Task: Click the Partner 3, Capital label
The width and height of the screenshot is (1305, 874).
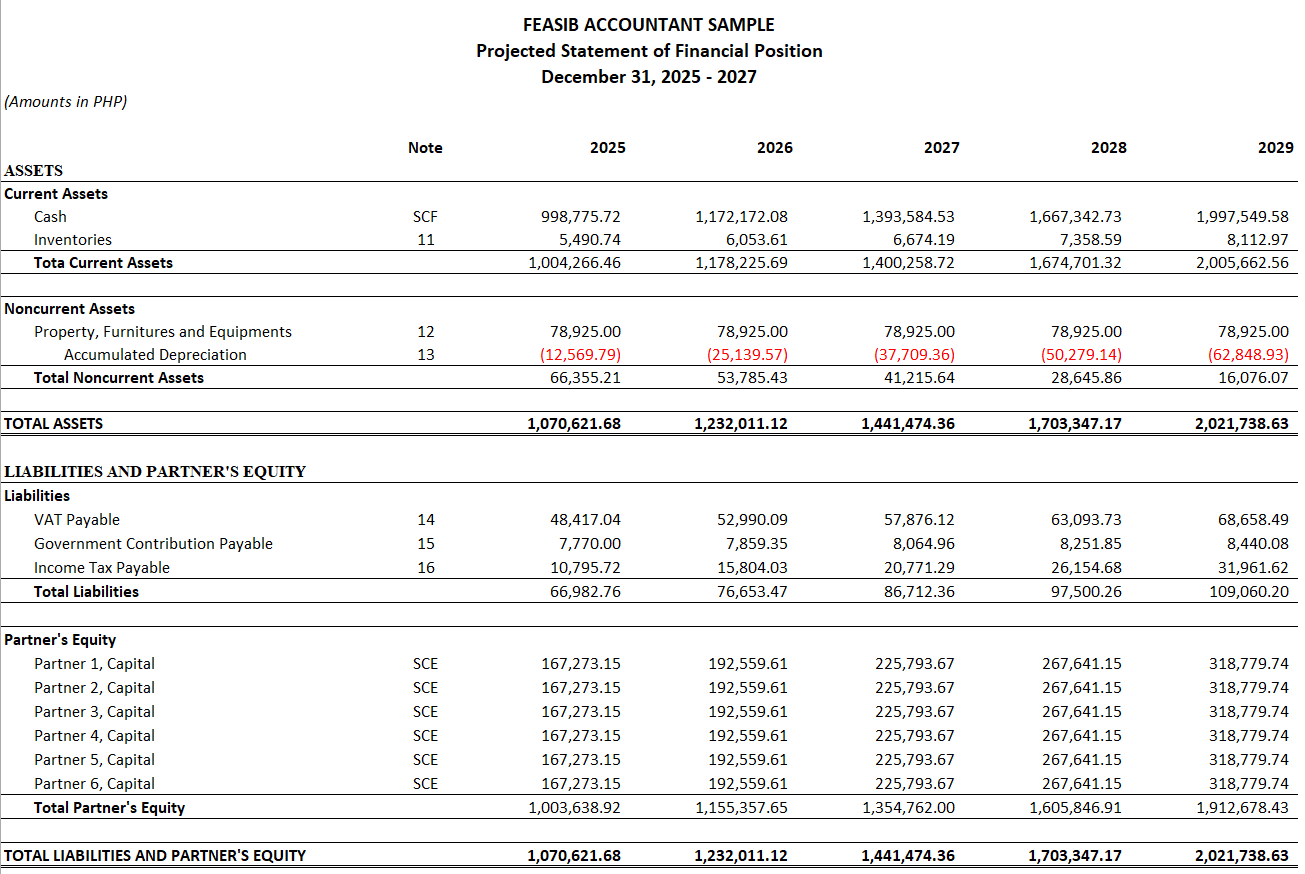Action: (x=94, y=711)
